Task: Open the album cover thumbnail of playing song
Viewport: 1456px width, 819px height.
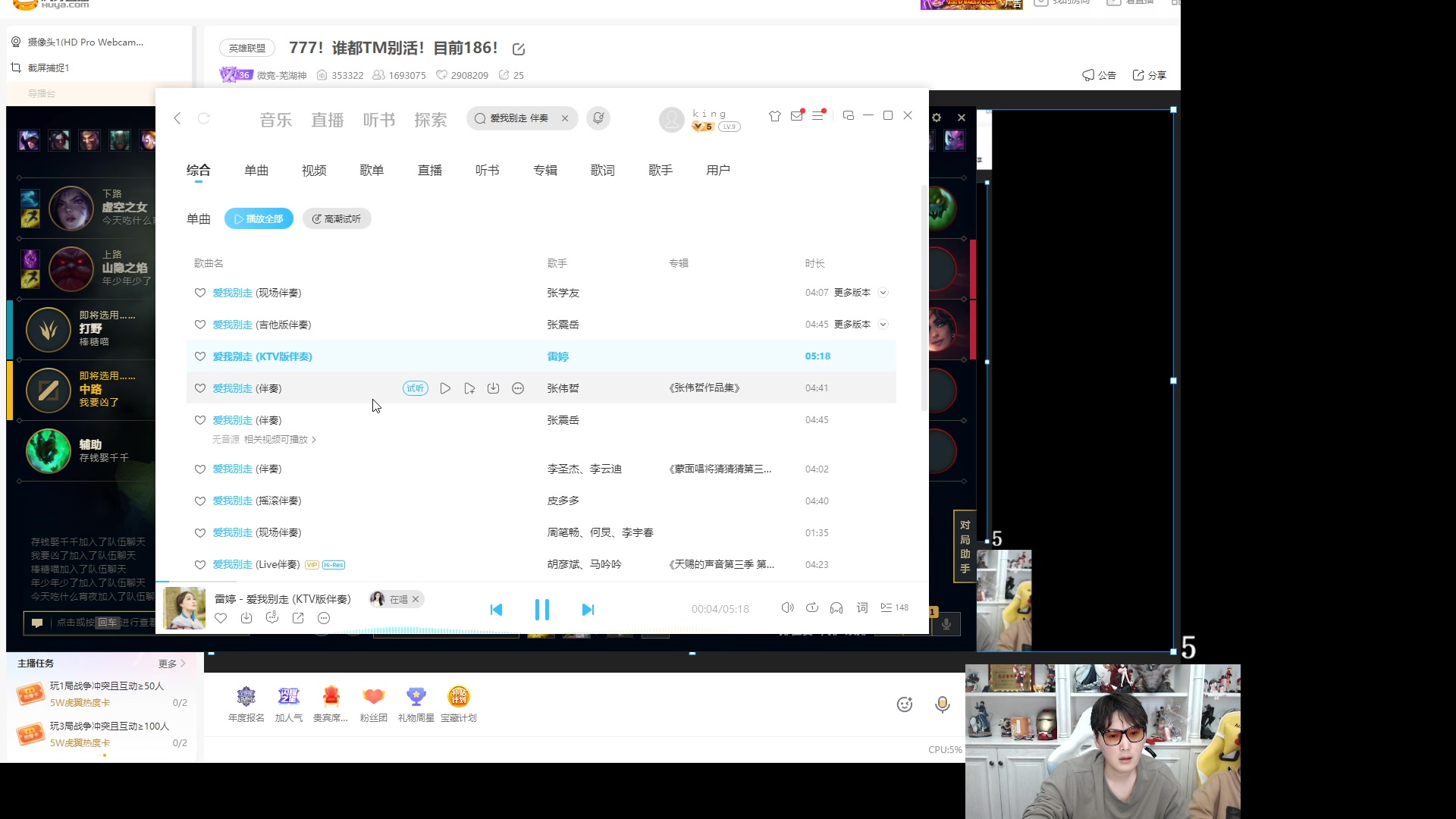Action: [x=184, y=608]
